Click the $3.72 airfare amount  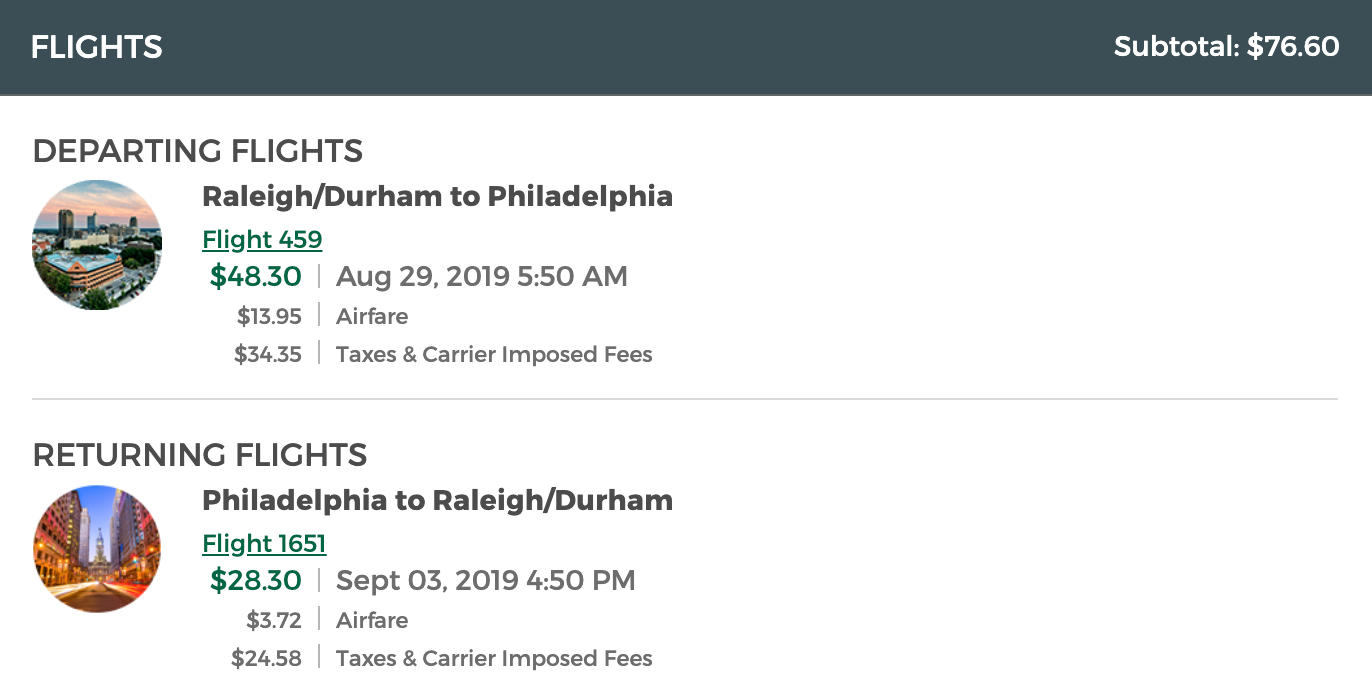pos(274,621)
